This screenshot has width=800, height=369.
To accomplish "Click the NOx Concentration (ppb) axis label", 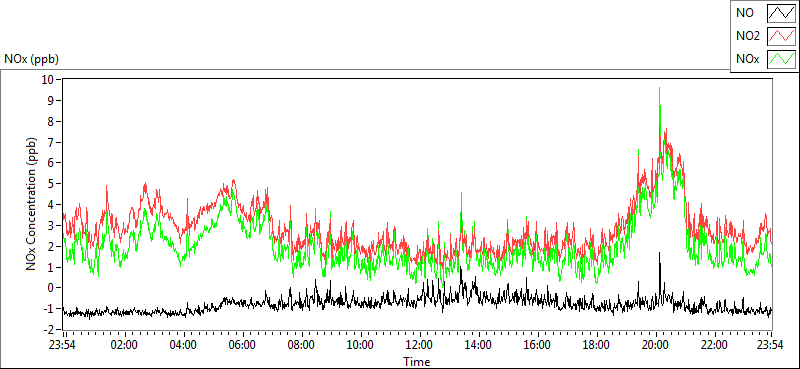I will point(32,203).
